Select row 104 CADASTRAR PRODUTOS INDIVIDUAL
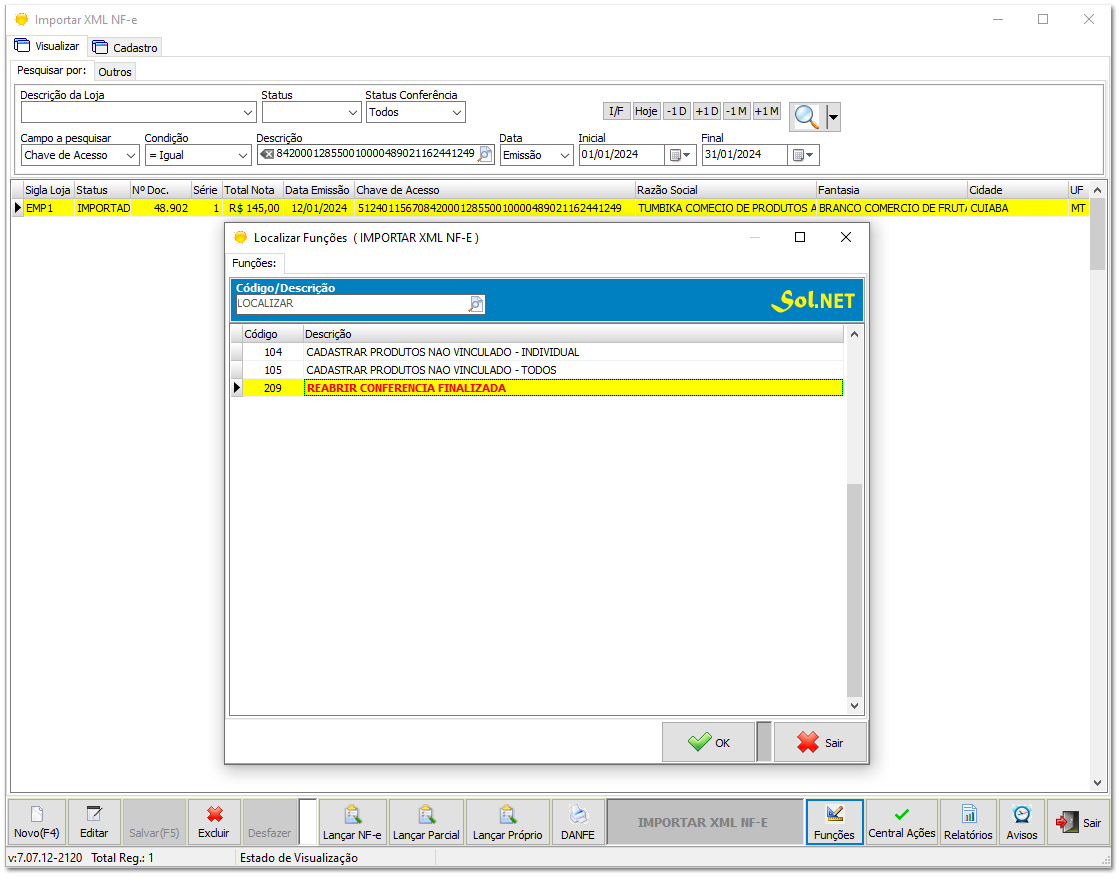The width and height of the screenshot is (1120, 877). (x=442, y=352)
